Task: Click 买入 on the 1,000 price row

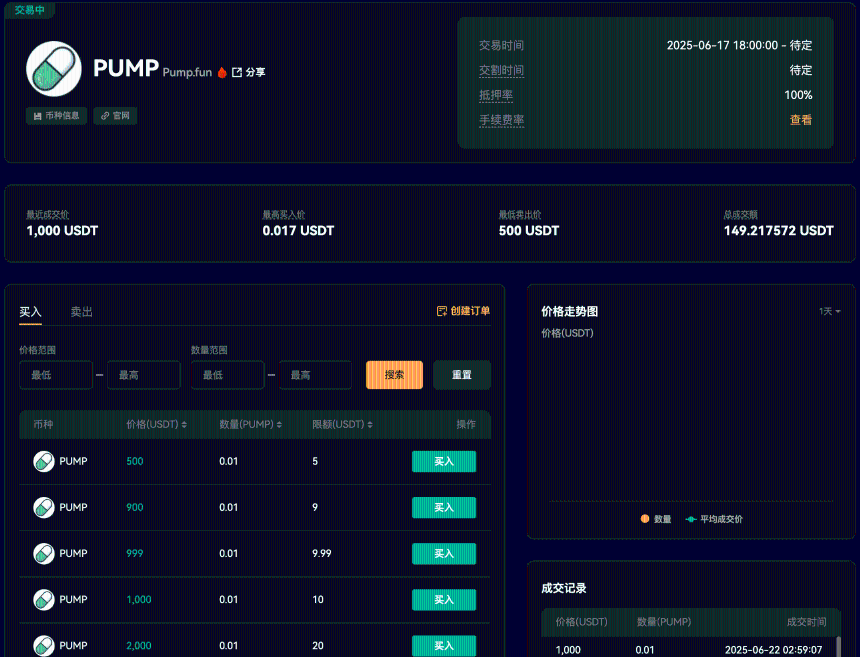Action: point(444,599)
